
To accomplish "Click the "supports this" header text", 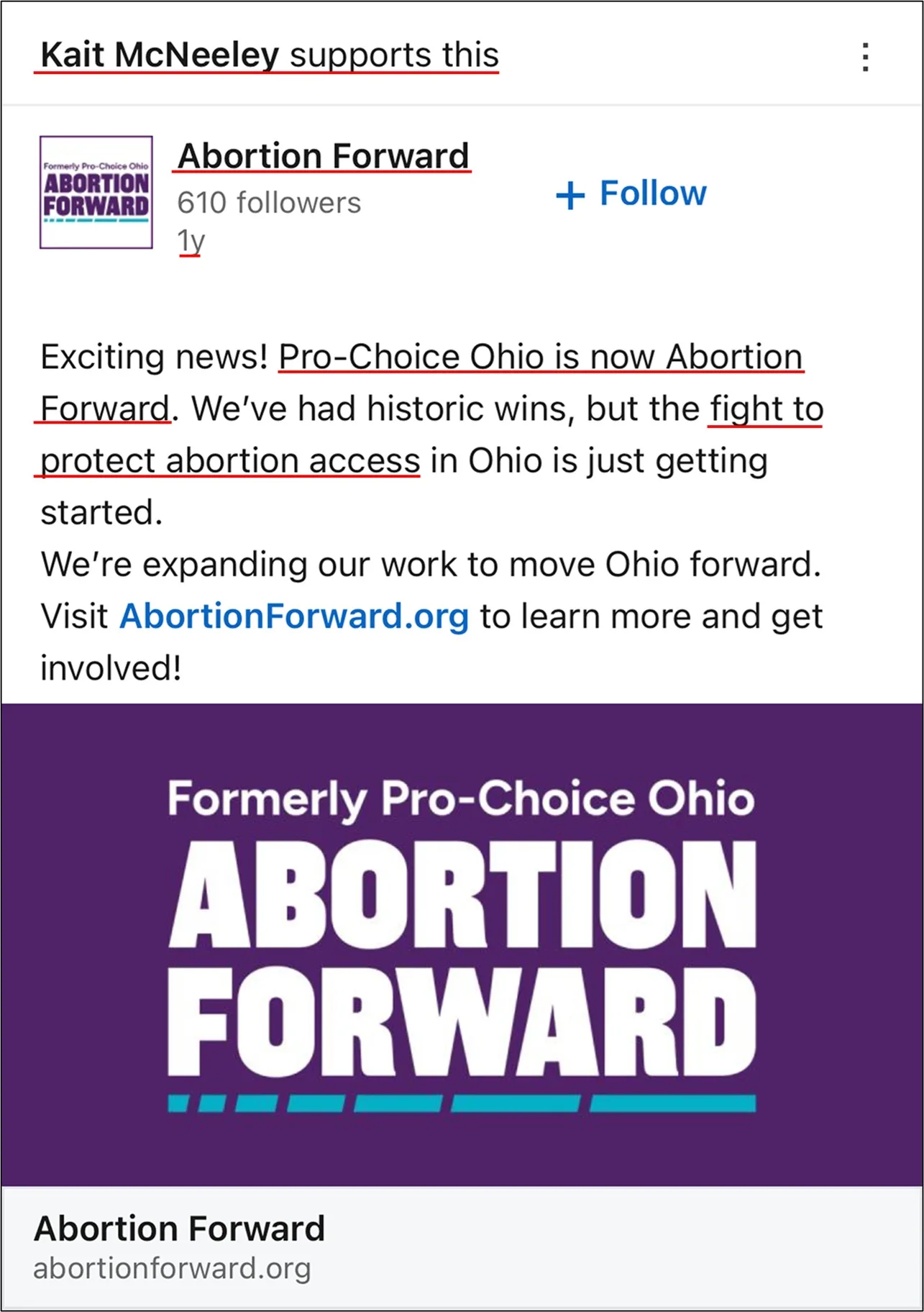I will 394,55.
